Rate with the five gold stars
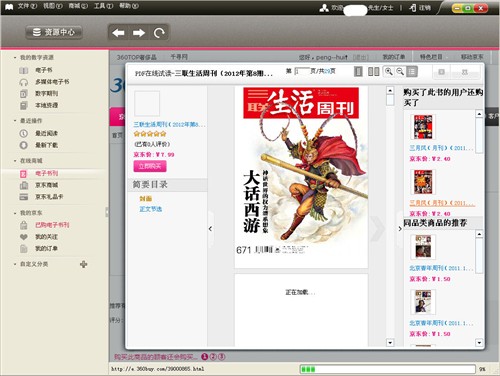The width and height of the screenshot is (500, 376). (x=150, y=134)
